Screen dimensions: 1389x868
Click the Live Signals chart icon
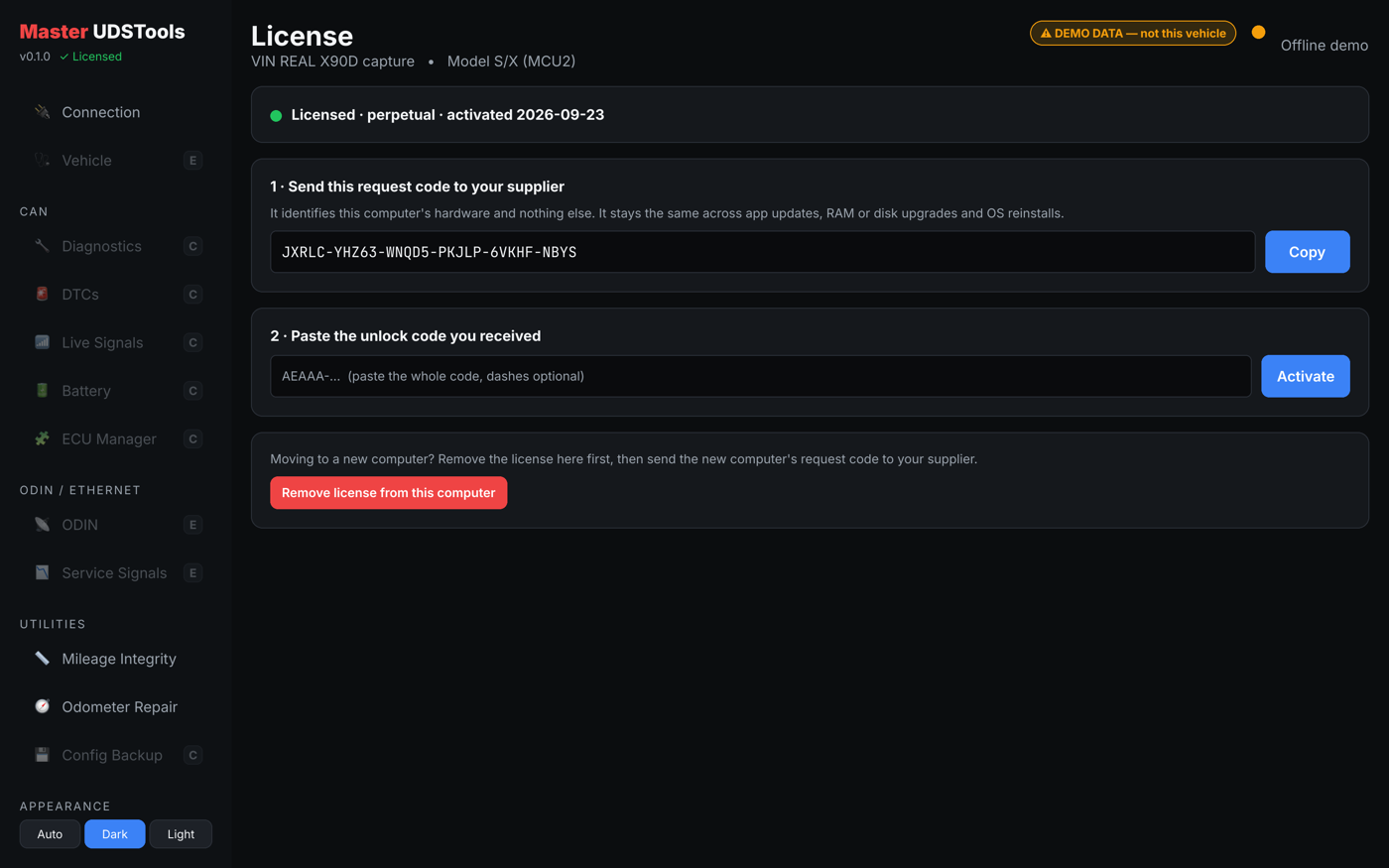point(42,342)
